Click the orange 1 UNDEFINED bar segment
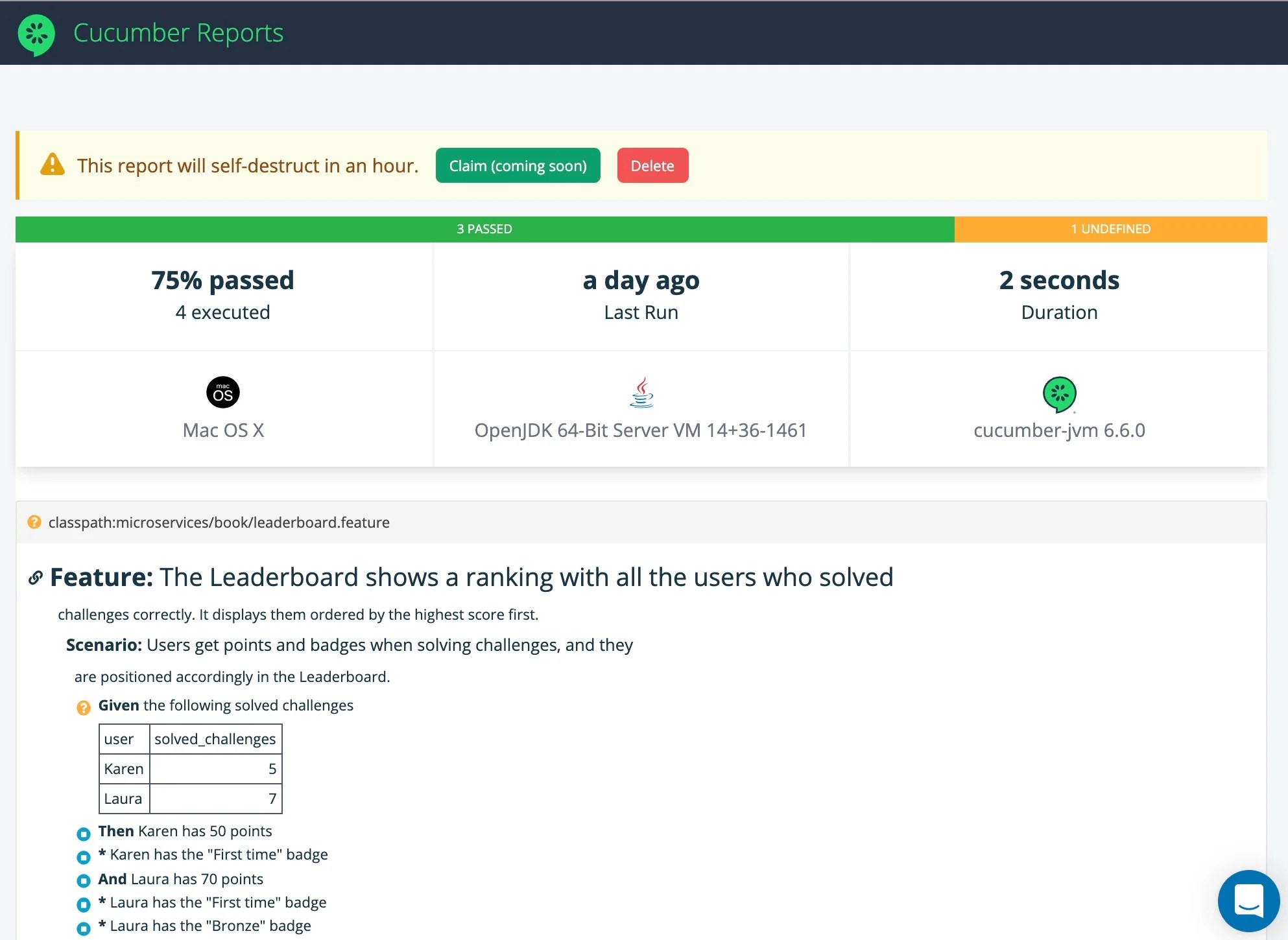This screenshot has height=940, width=1288. [1110, 229]
